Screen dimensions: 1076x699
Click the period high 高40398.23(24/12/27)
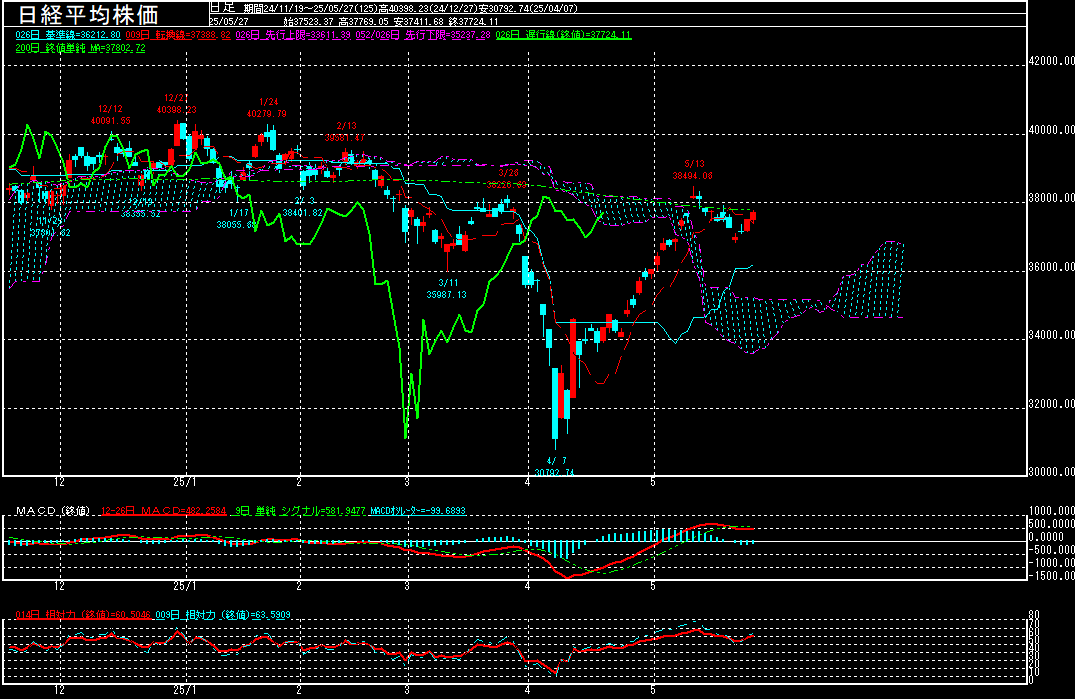pyautogui.click(x=428, y=9)
